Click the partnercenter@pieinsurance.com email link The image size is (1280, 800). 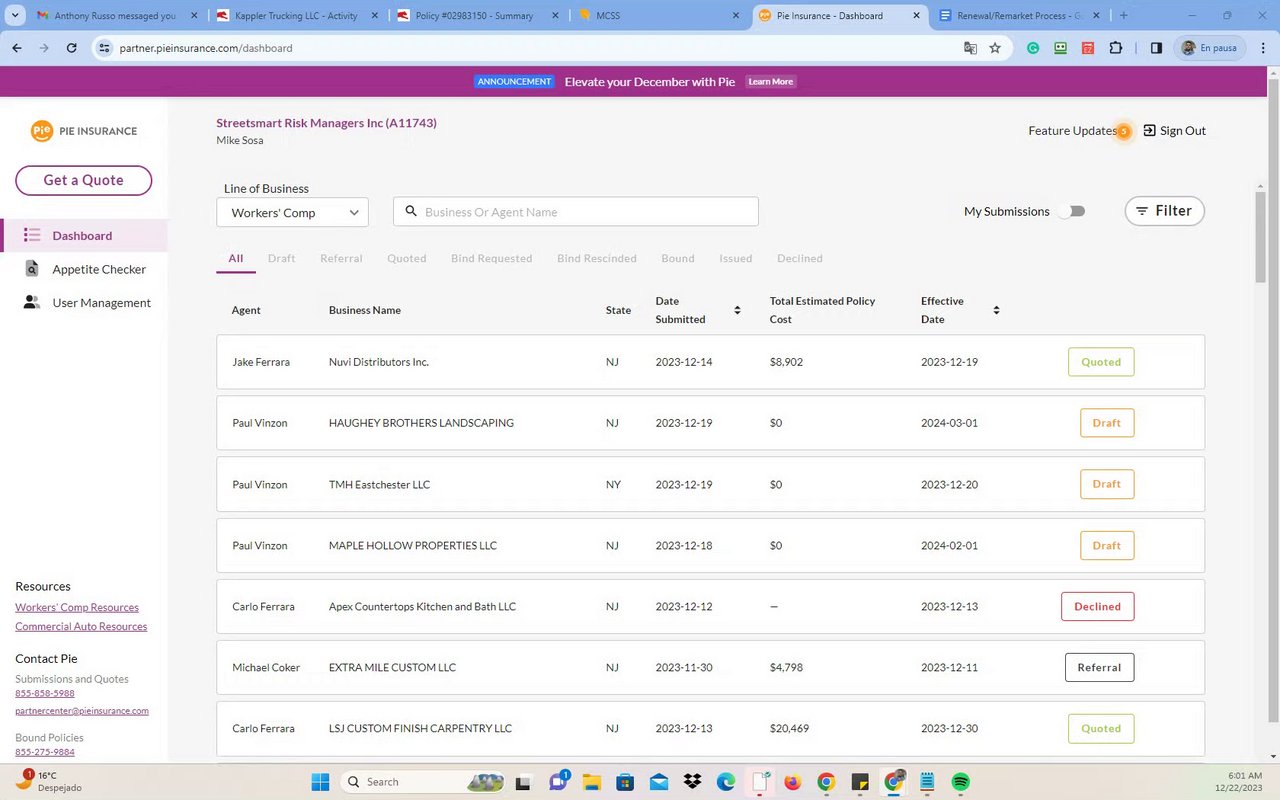tap(82, 711)
